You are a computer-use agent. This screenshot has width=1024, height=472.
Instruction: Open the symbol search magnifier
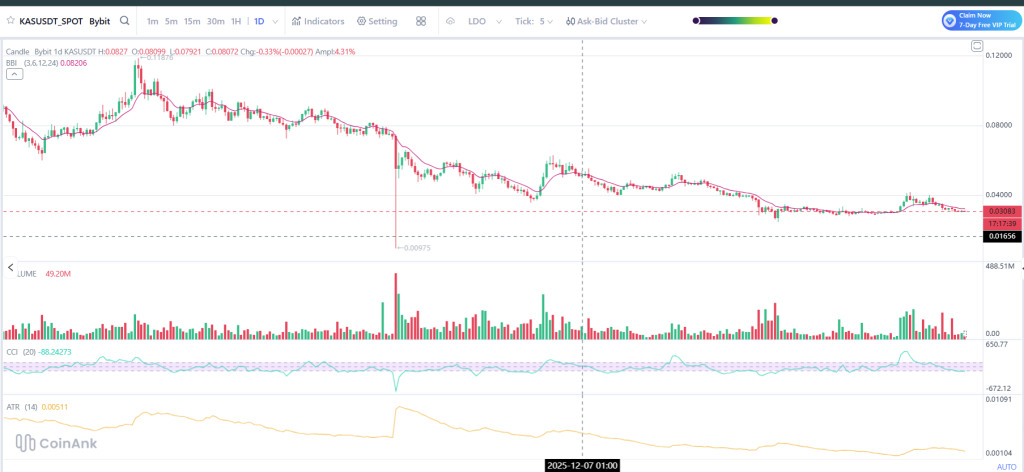click(124, 21)
